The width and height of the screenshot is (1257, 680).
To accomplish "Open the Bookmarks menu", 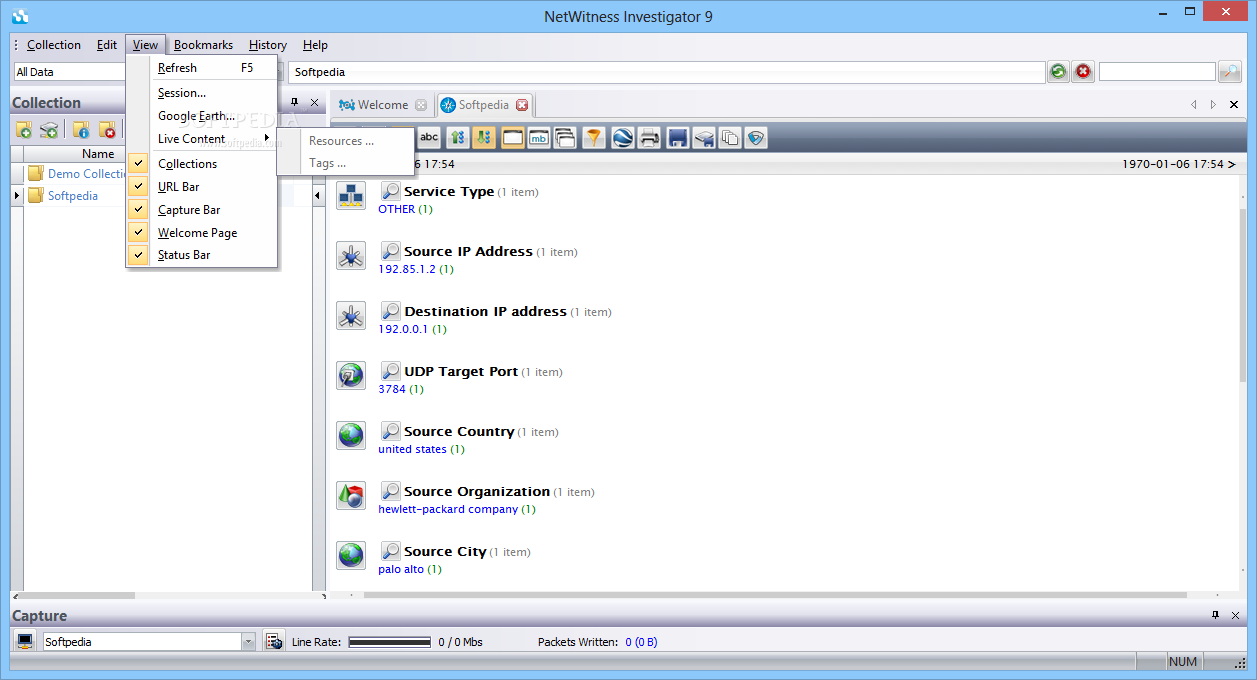I will pyautogui.click(x=203, y=45).
